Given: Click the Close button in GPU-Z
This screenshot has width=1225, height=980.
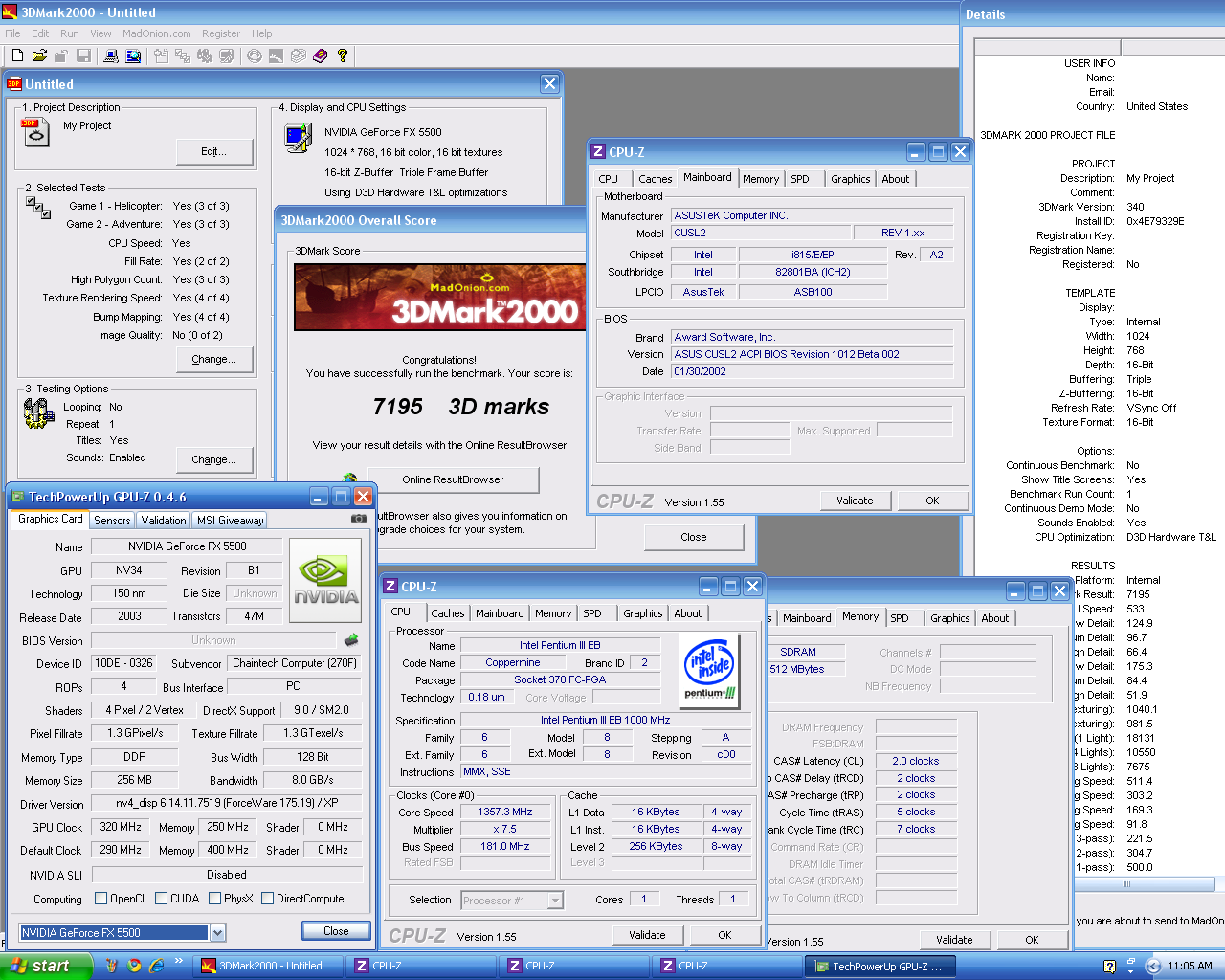Looking at the screenshot, I should [x=336, y=931].
